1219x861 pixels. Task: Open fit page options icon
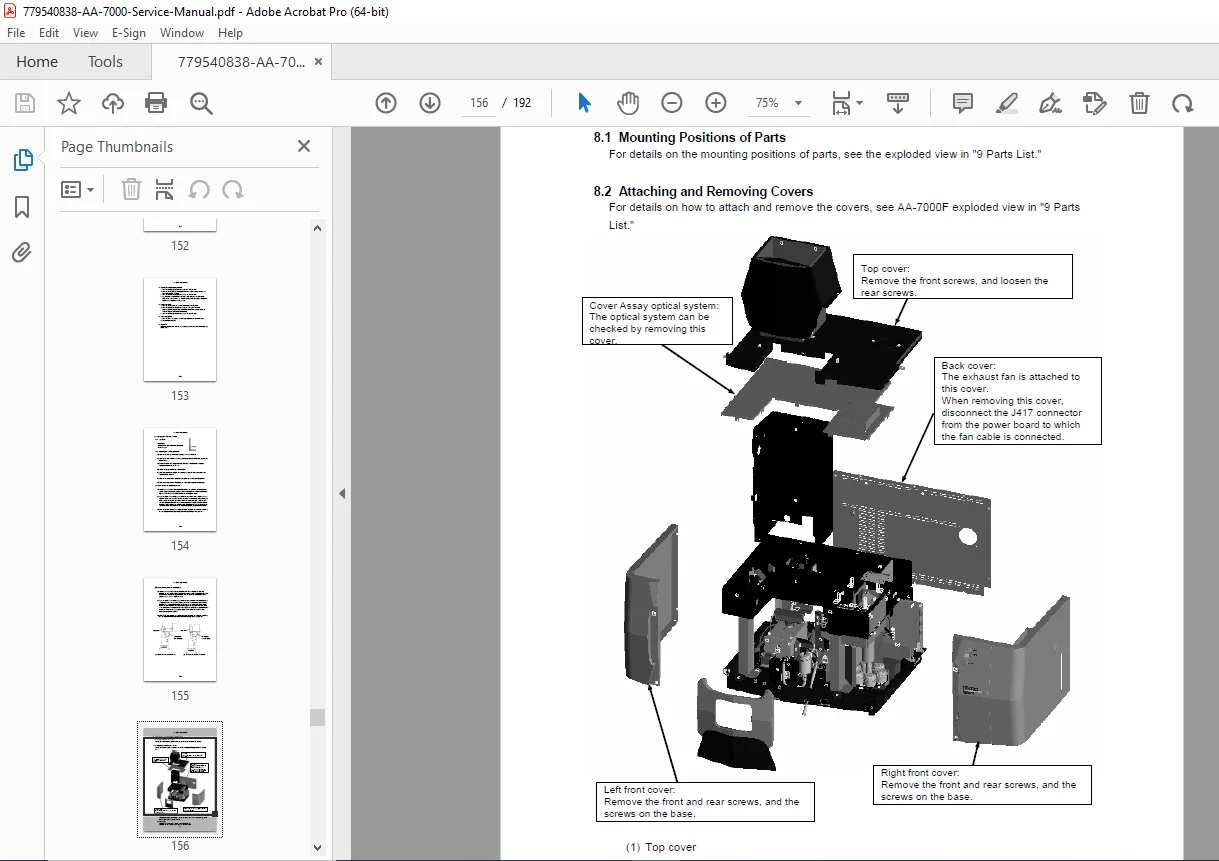(841, 103)
